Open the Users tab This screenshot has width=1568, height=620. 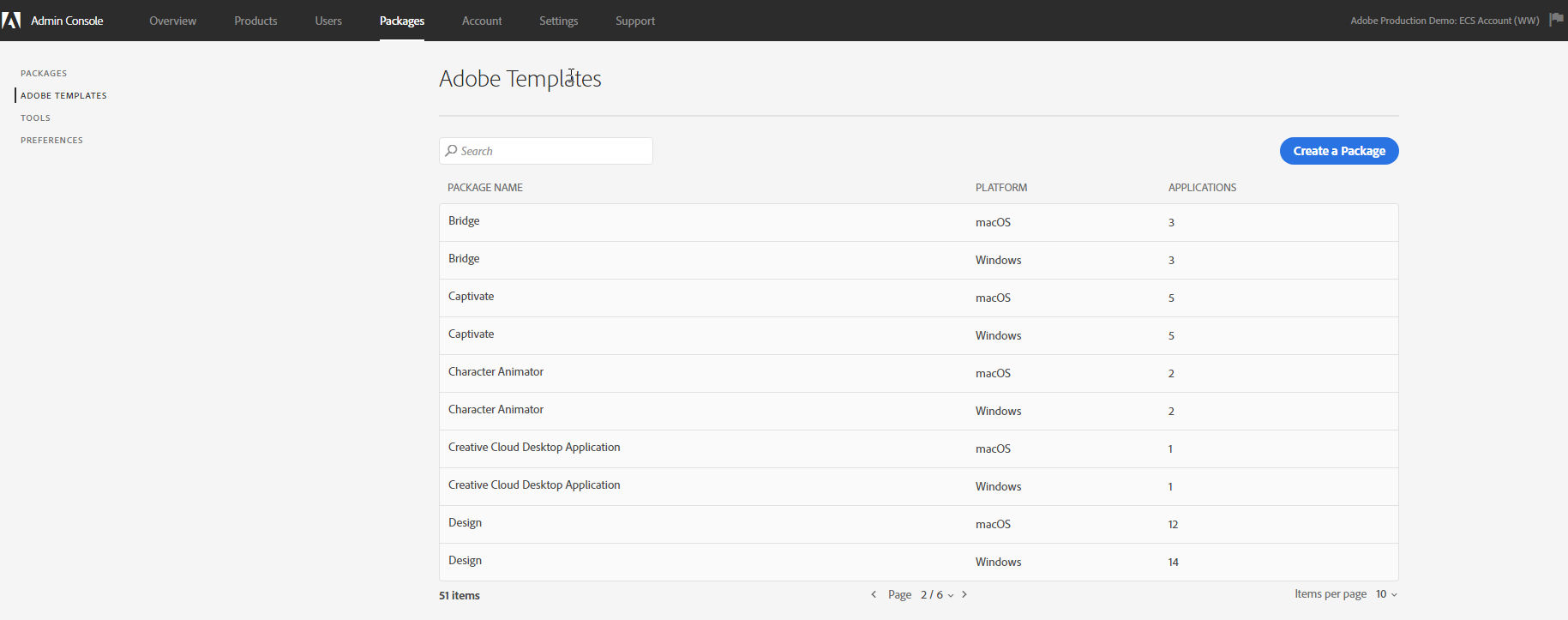tap(328, 21)
